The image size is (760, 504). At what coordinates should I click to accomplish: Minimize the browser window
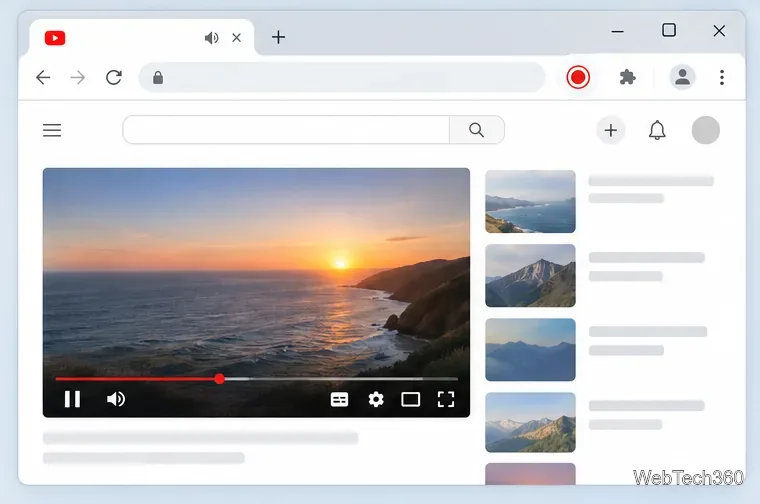(618, 32)
